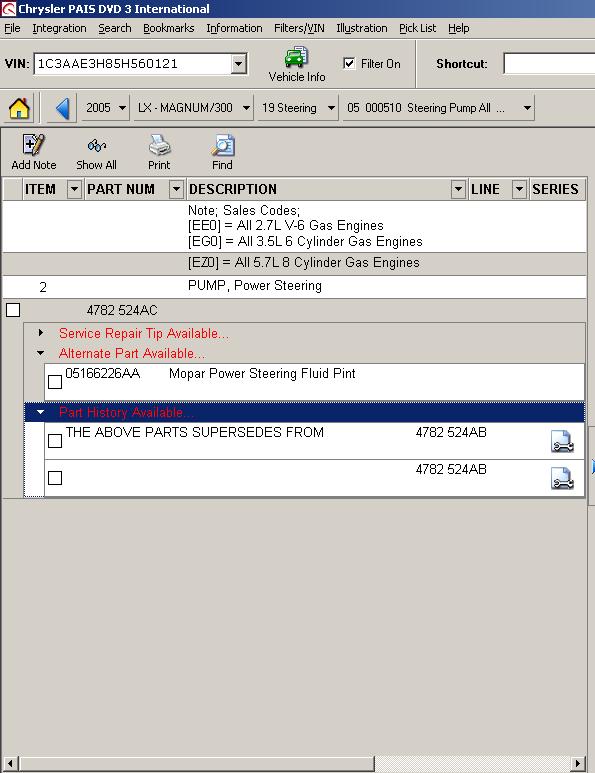Click the EG0 3.5L engine note
The image size is (595, 773).
click(x=305, y=241)
